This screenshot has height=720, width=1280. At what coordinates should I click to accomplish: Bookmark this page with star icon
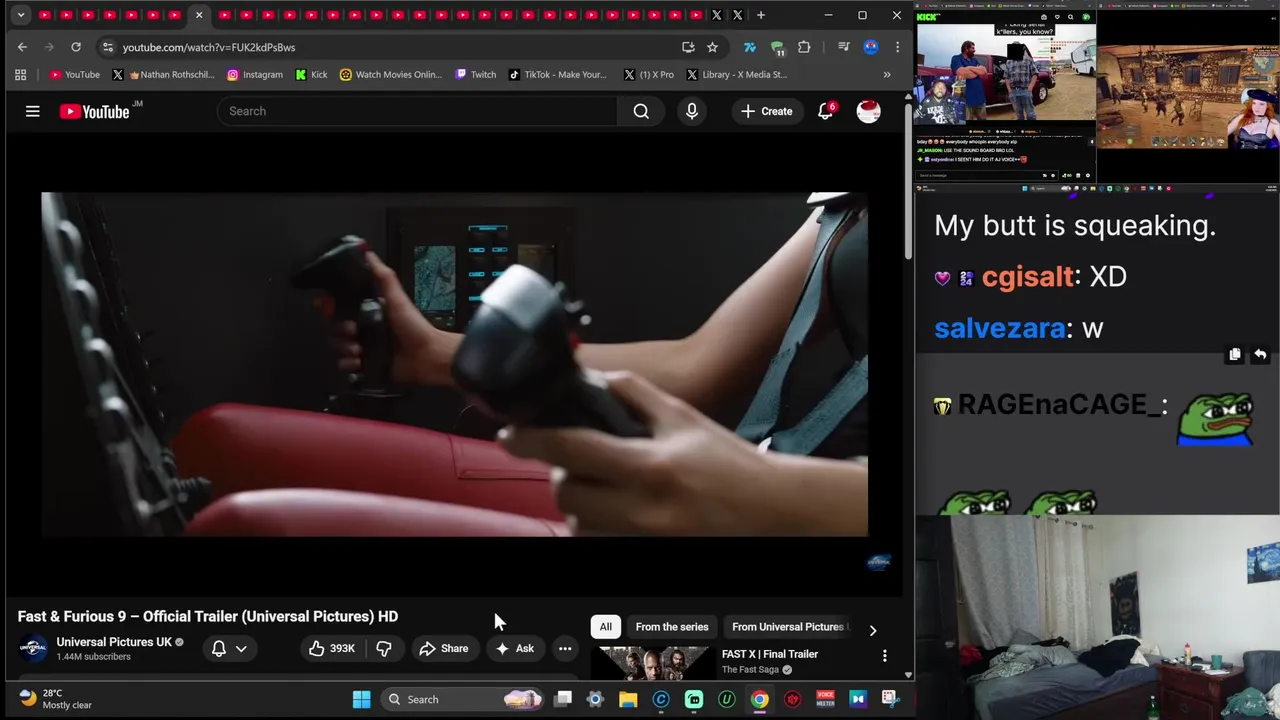tap(712, 47)
